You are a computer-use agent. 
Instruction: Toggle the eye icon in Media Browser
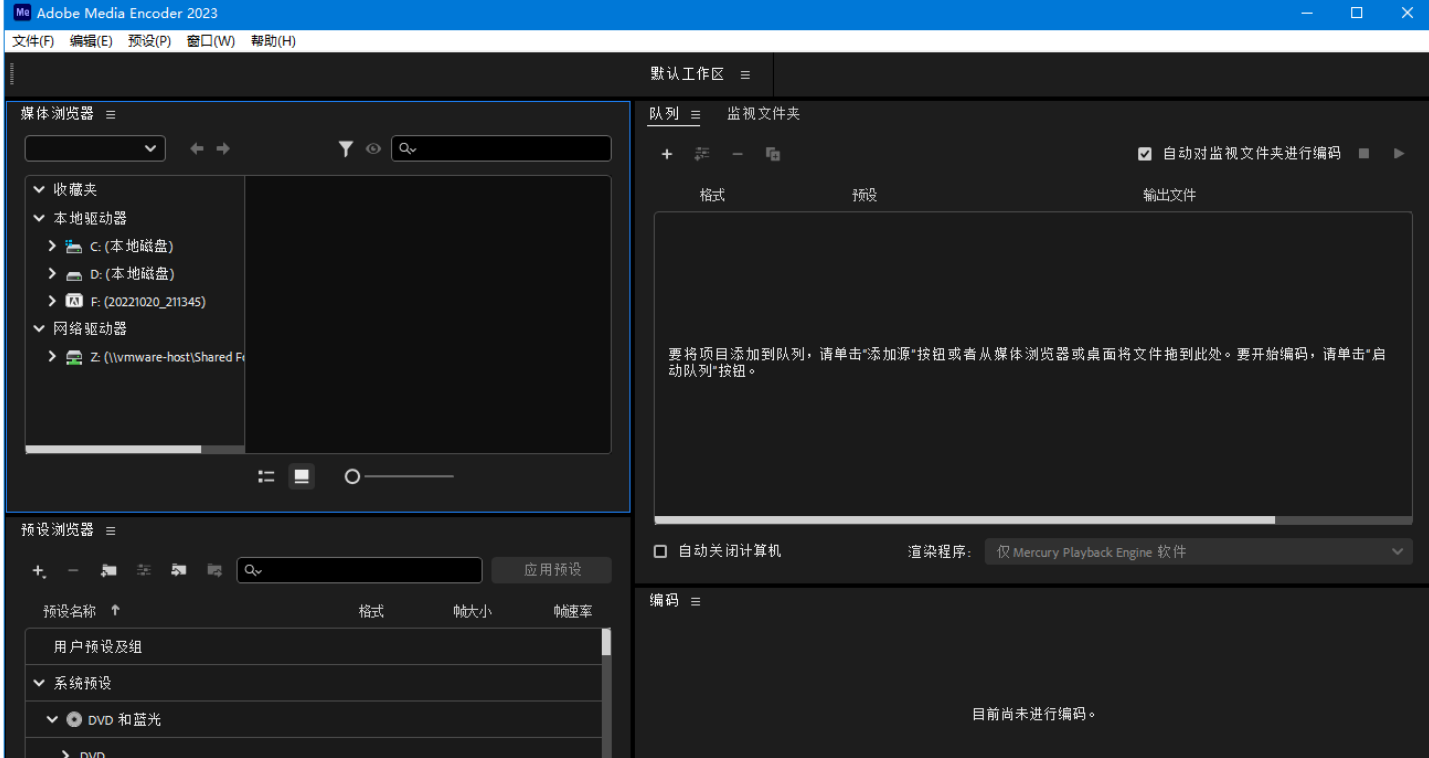(x=373, y=149)
